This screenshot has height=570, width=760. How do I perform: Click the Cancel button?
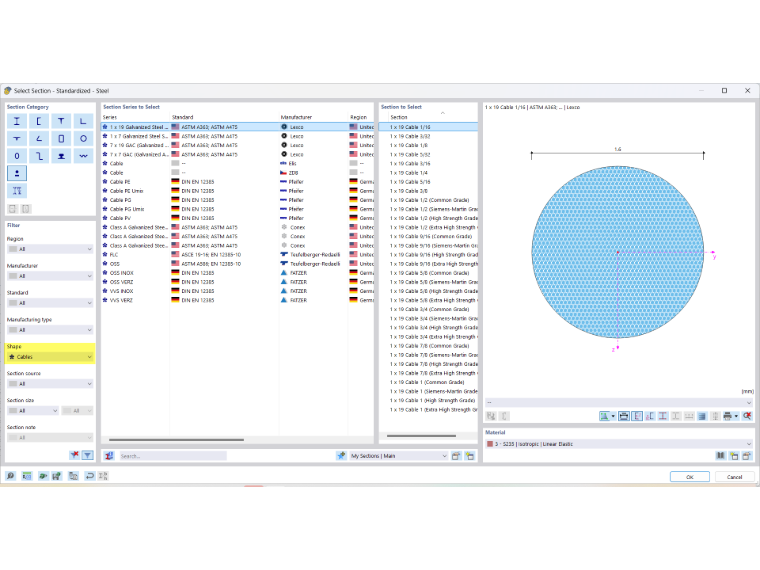point(734,476)
